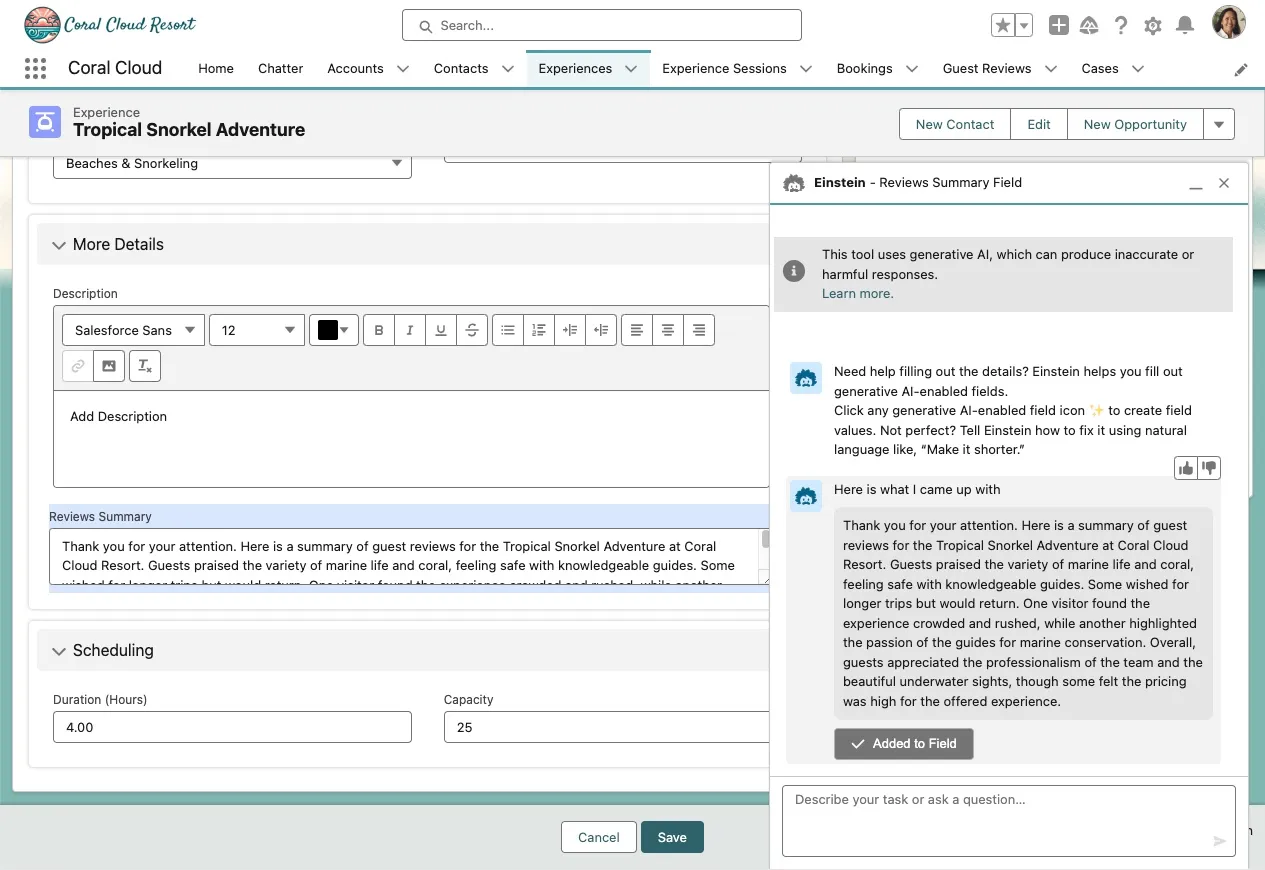The image size is (1265, 870).
Task: Open the black text color picker
Action: tap(334, 330)
